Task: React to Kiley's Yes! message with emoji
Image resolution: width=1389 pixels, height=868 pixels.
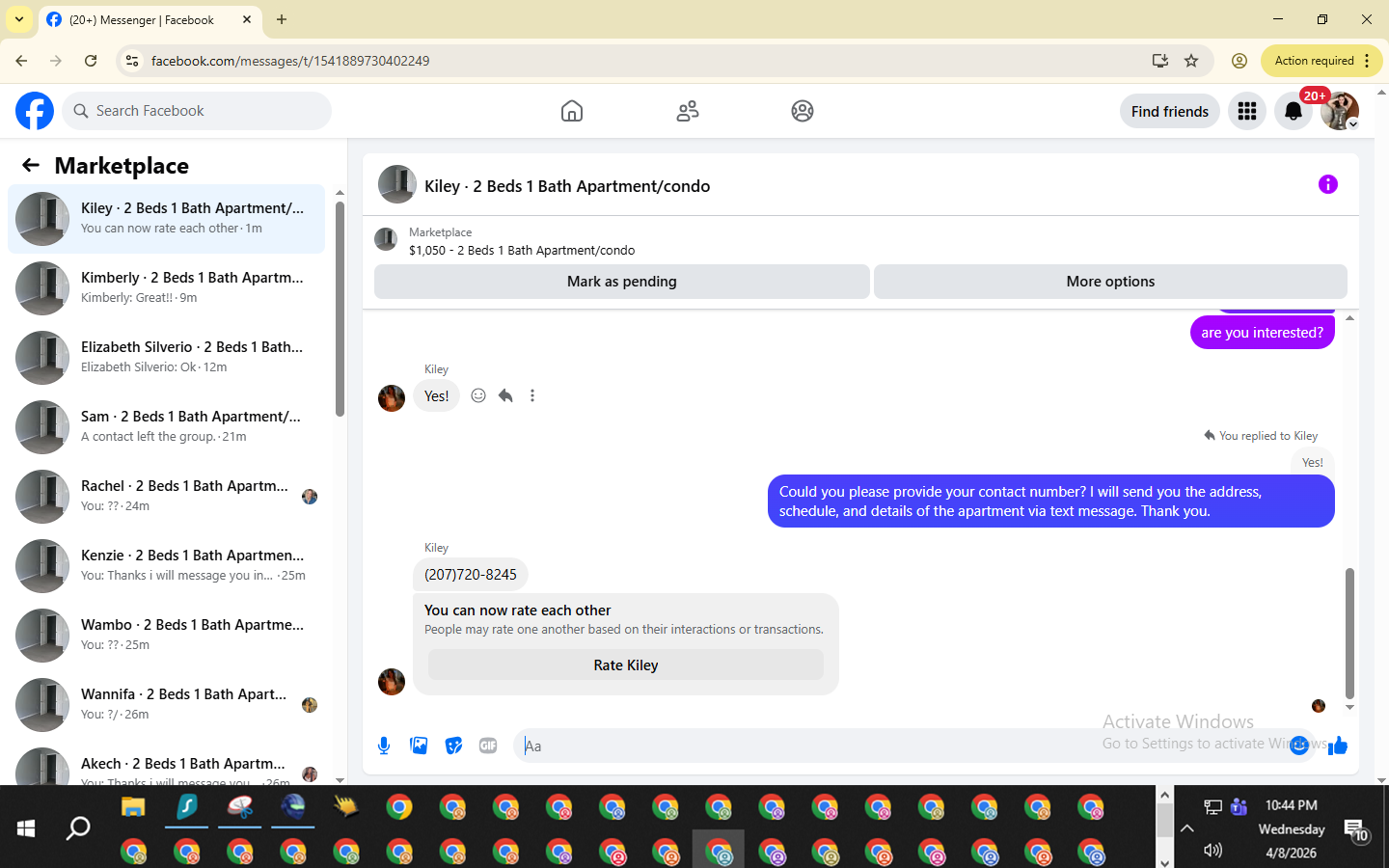Action: point(478,395)
